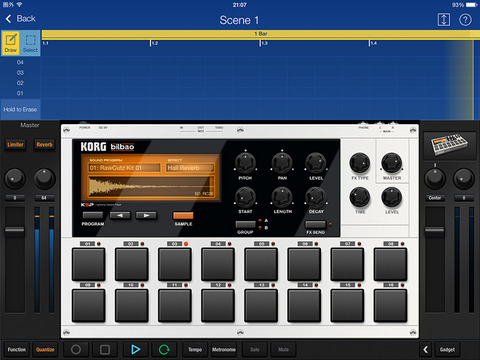
Task: Tap drum pad 16
Action: coord(390,306)
